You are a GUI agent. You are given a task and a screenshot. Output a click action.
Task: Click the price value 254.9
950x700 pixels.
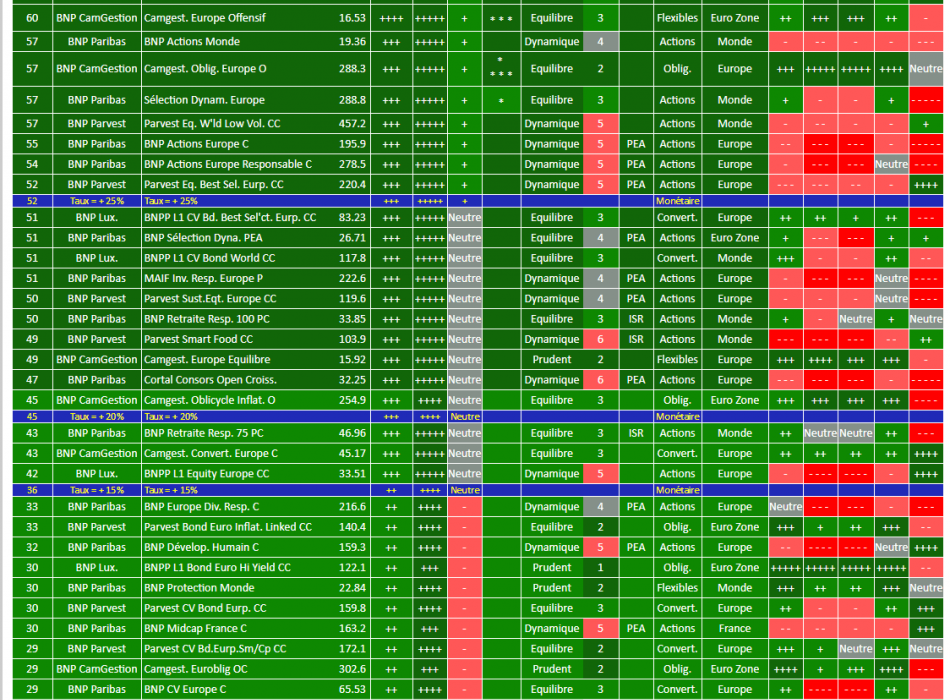pyautogui.click(x=353, y=401)
